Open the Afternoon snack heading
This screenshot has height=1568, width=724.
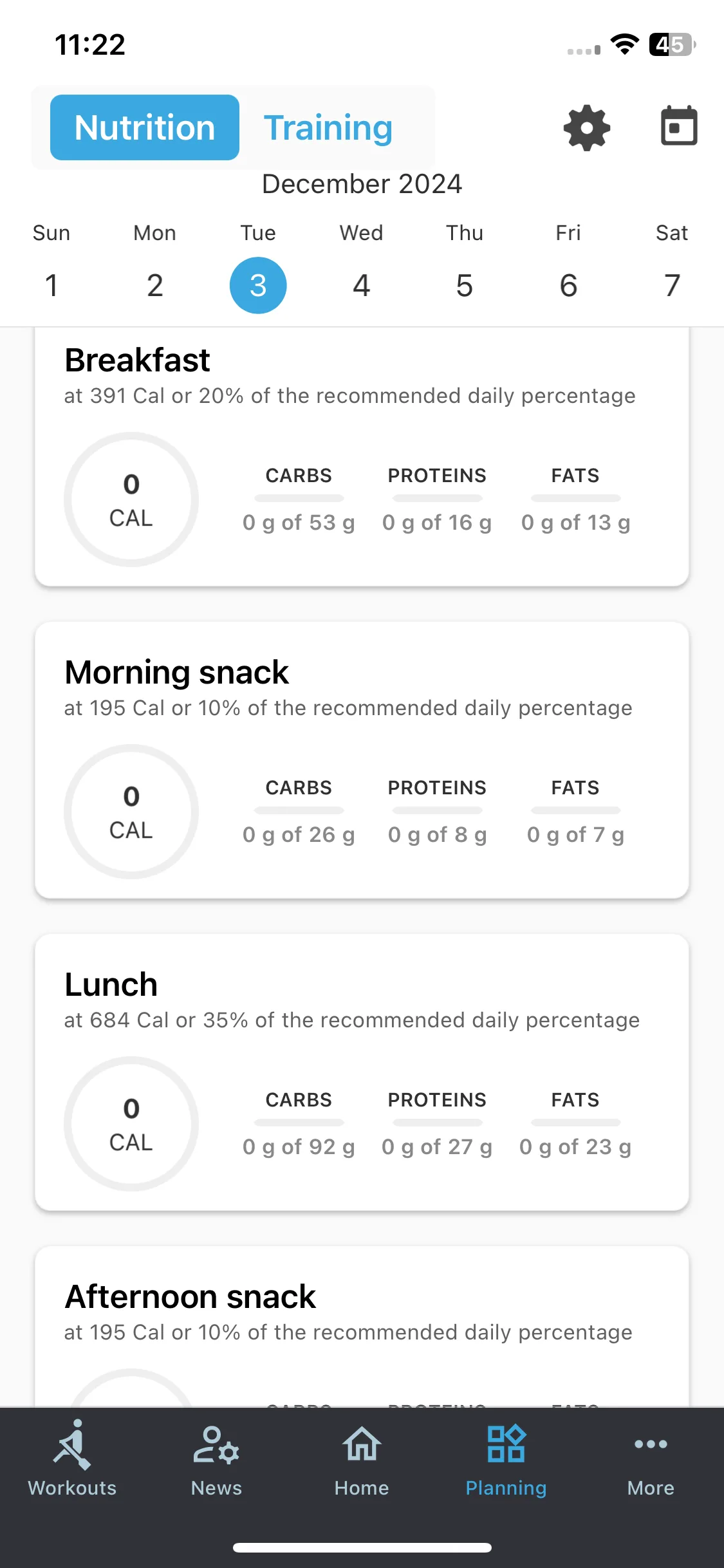(190, 1296)
